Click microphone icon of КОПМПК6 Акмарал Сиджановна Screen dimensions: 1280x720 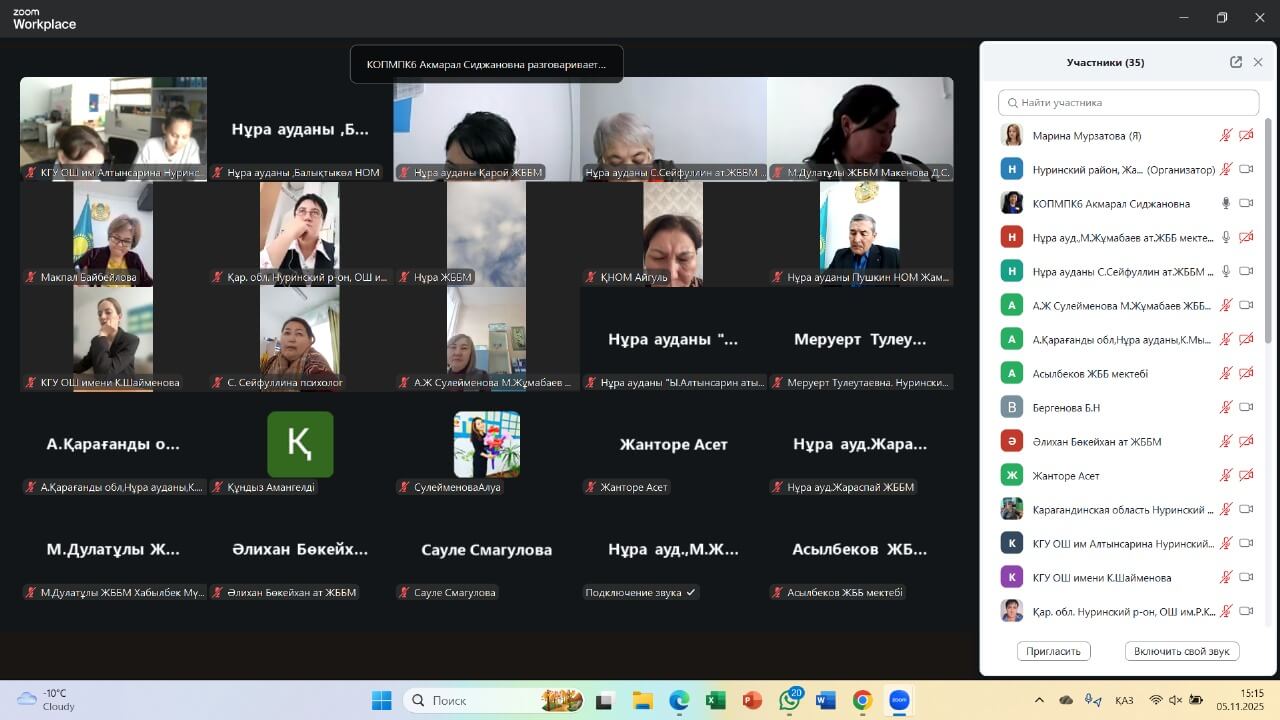point(1226,203)
